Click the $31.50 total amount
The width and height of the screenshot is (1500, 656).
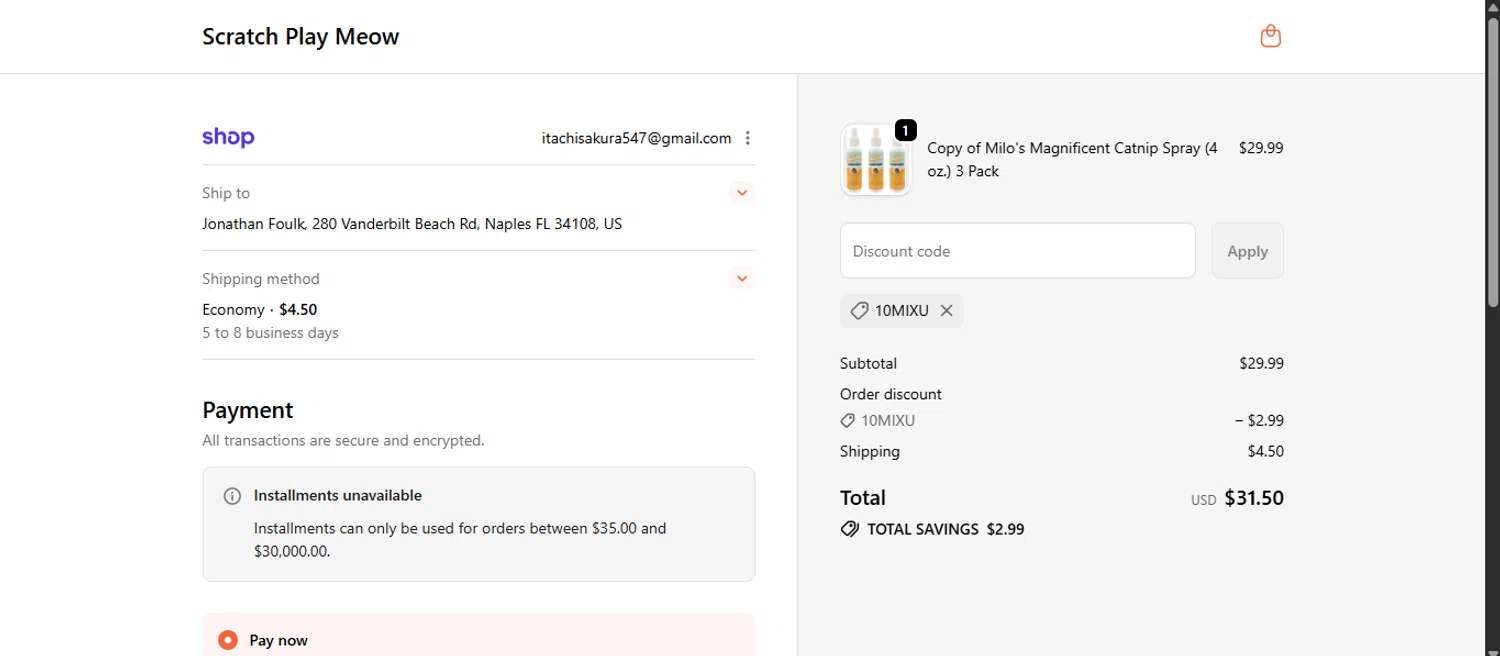tap(1254, 498)
